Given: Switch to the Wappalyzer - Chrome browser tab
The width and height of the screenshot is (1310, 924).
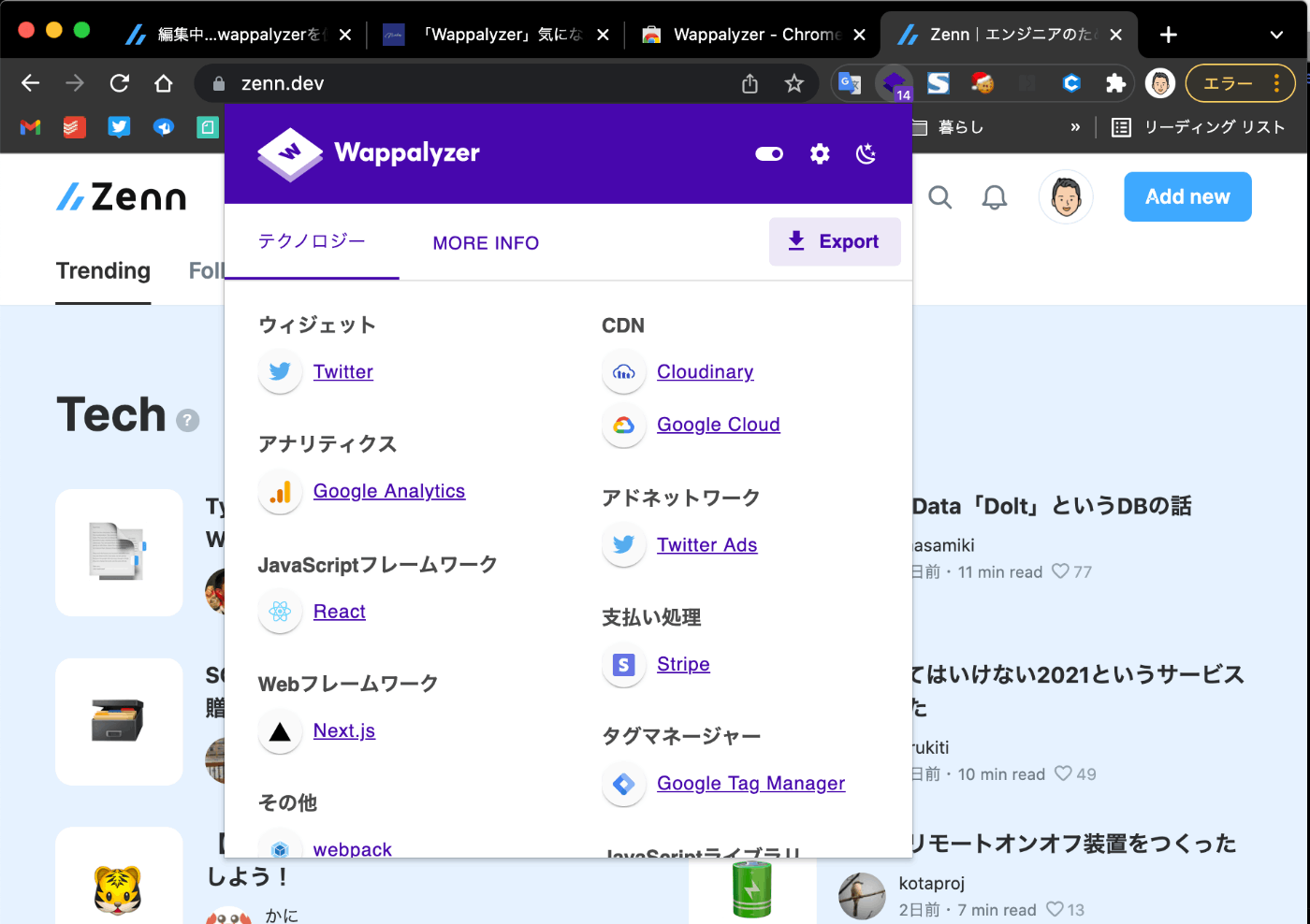Looking at the screenshot, I should [x=752, y=35].
